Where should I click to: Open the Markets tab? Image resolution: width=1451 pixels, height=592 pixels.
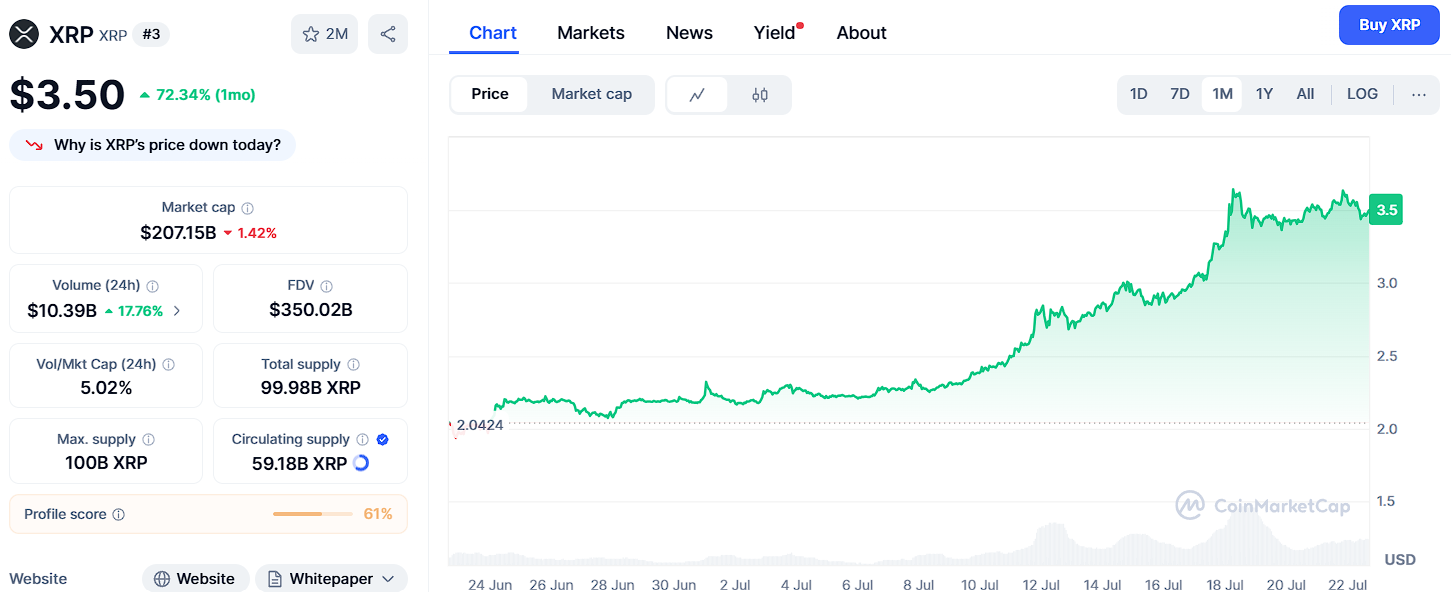[590, 33]
